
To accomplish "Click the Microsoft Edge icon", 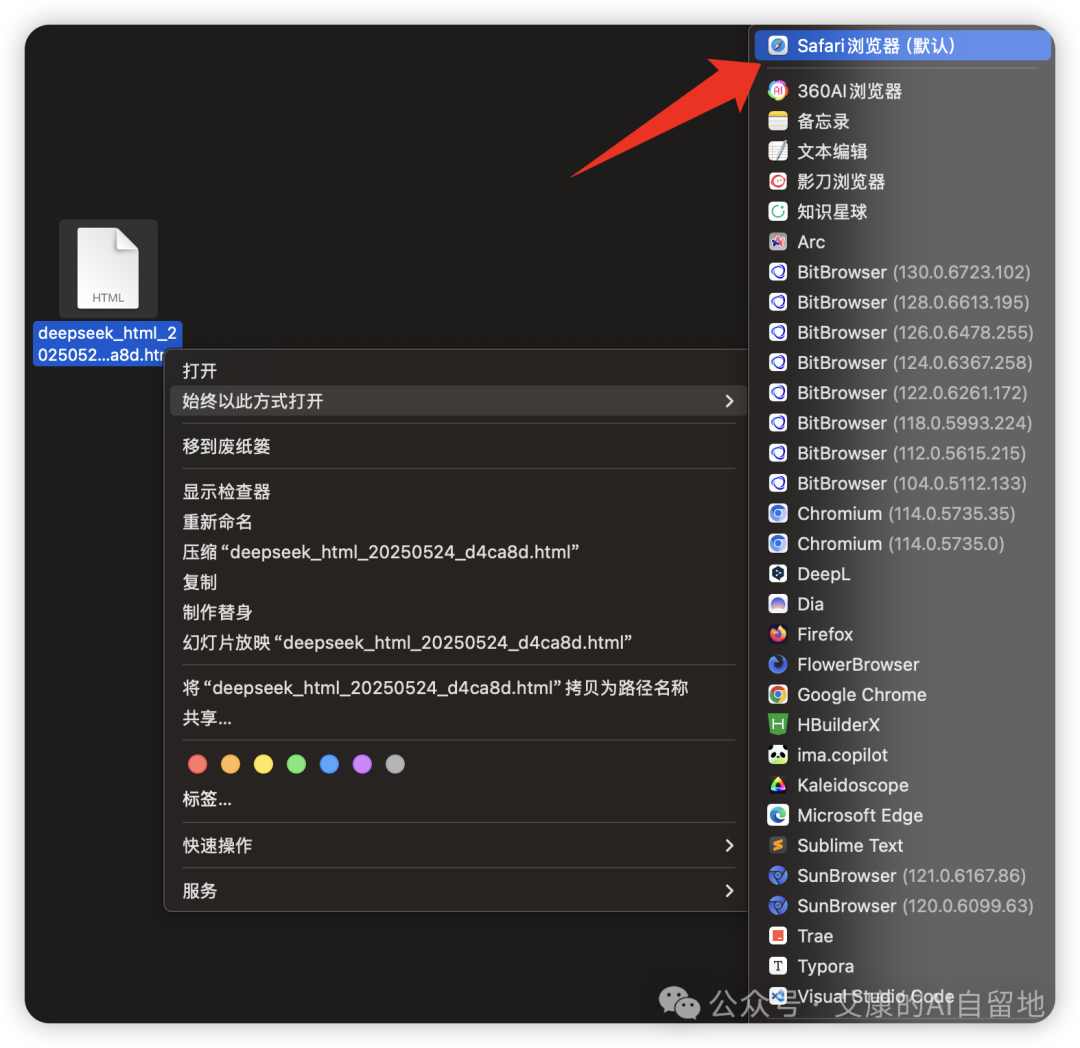I will 778,815.
